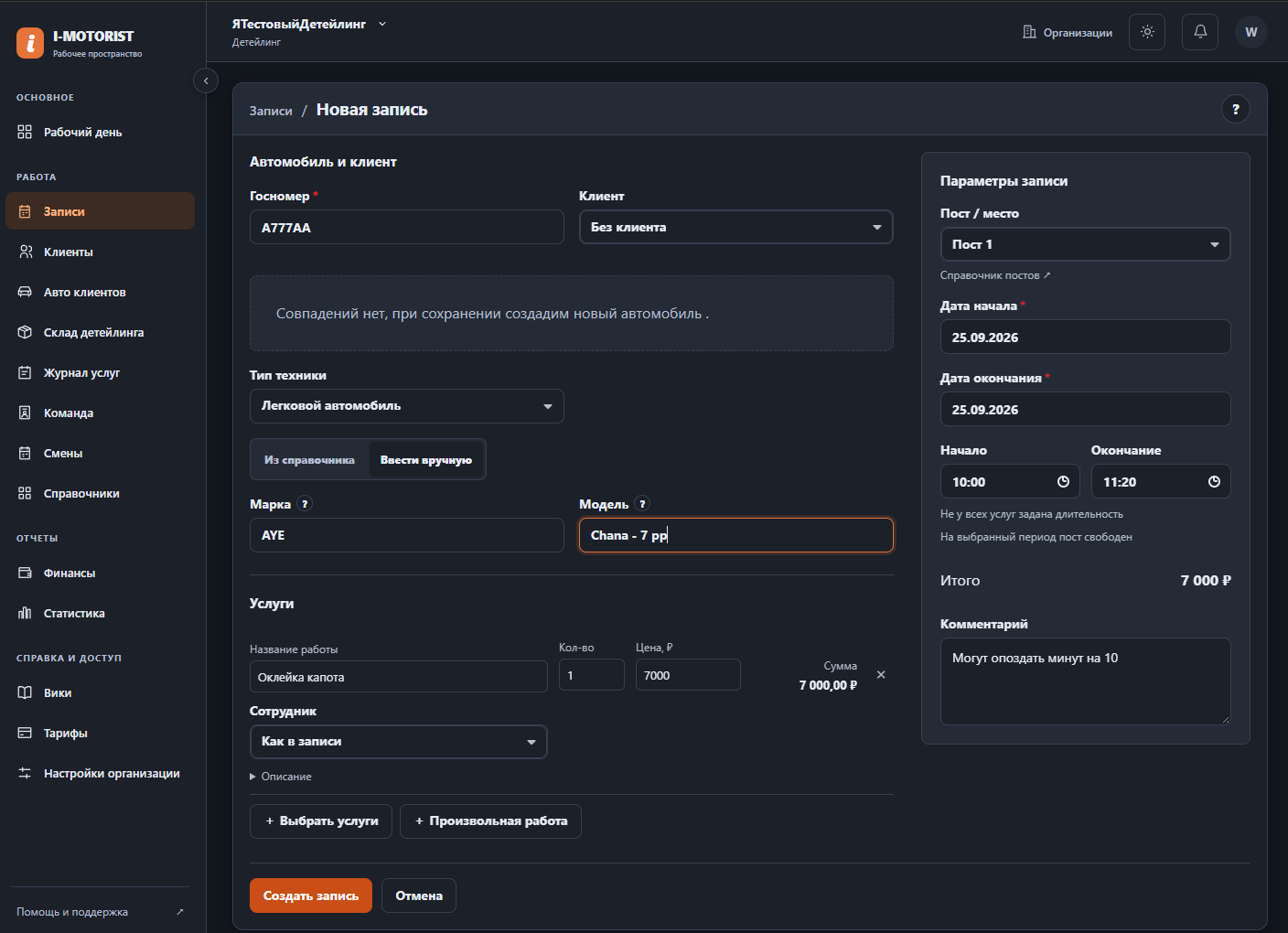Open the Пост / место dropdown
The height and width of the screenshot is (933, 1288).
[x=1085, y=244]
